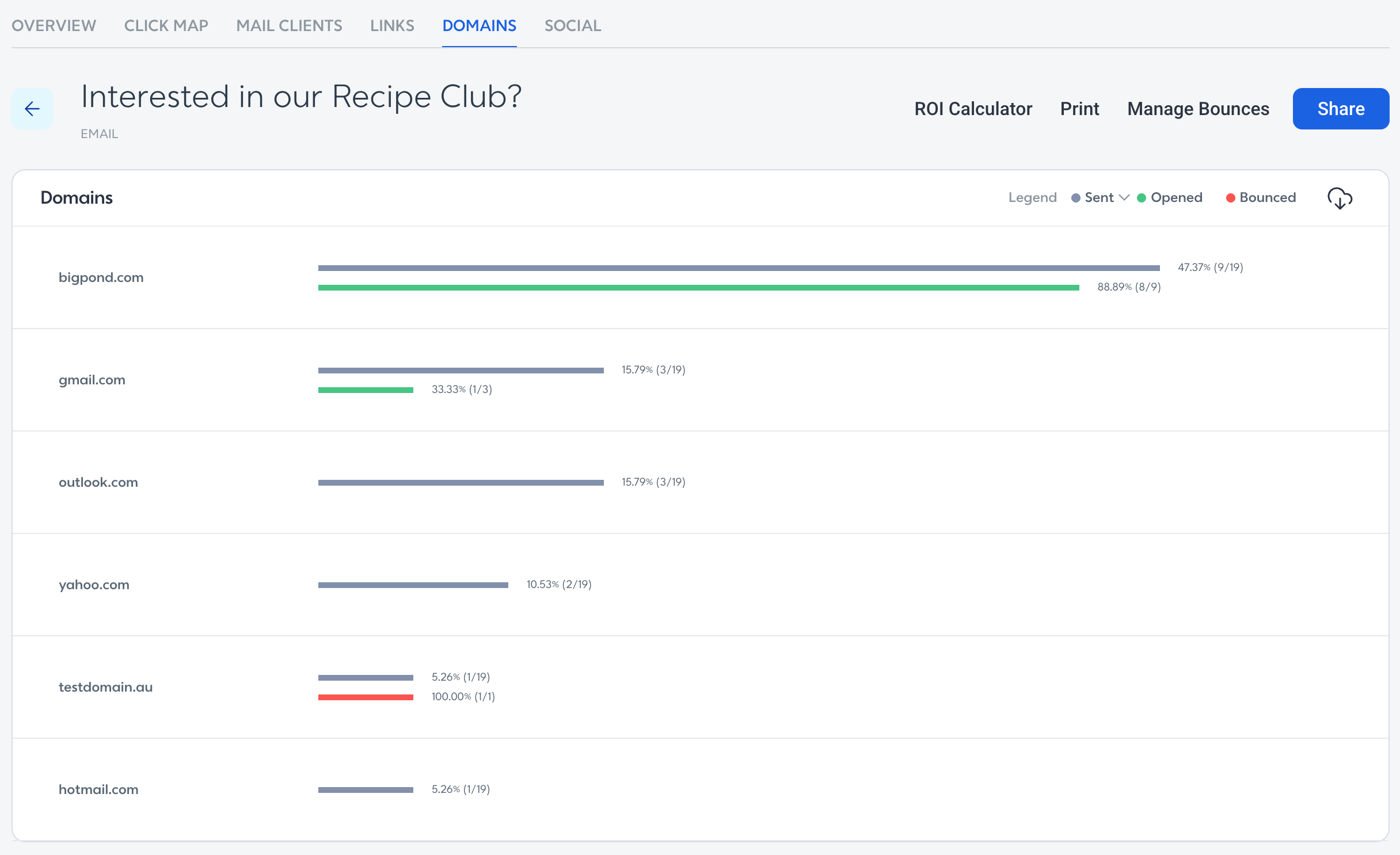
Task: Open the ROI Calculator
Action: pos(973,109)
